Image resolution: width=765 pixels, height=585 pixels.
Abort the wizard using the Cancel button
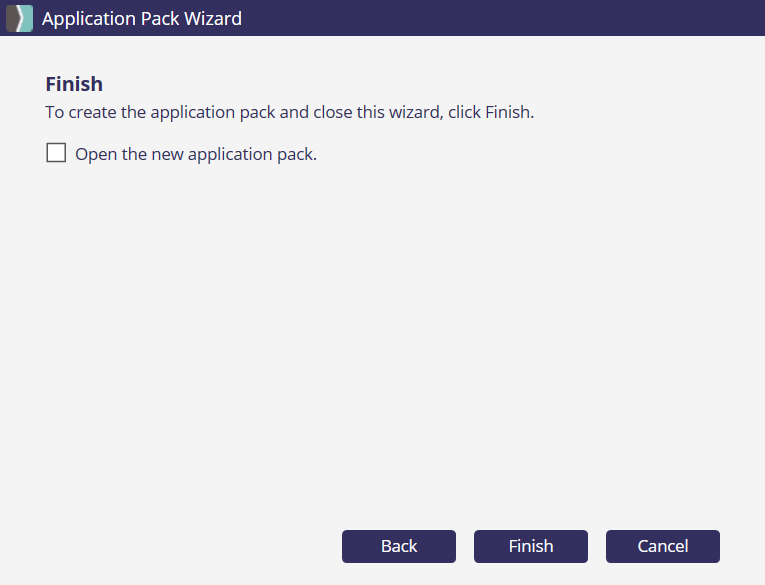(x=662, y=546)
